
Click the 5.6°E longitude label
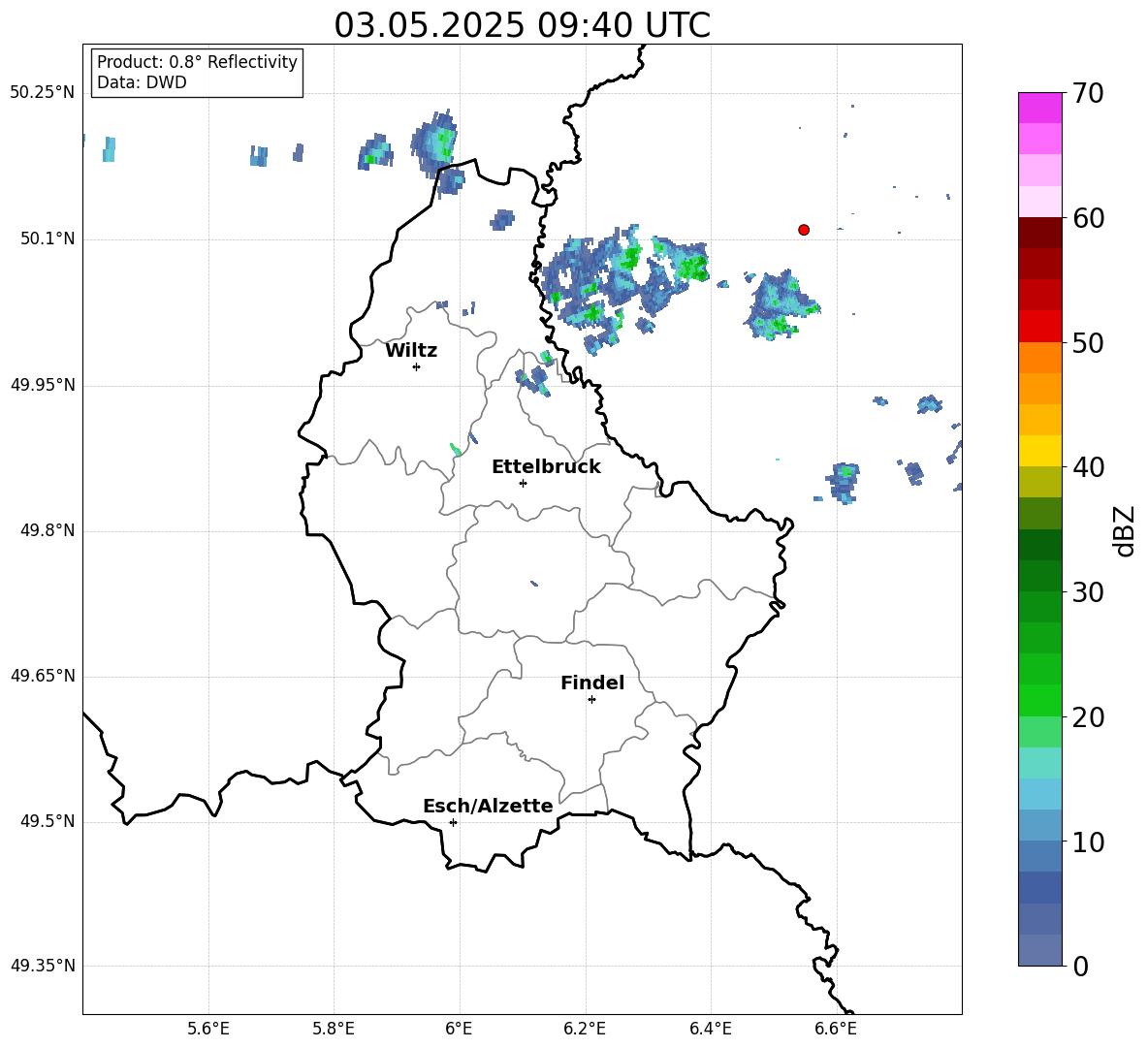[x=208, y=1029]
